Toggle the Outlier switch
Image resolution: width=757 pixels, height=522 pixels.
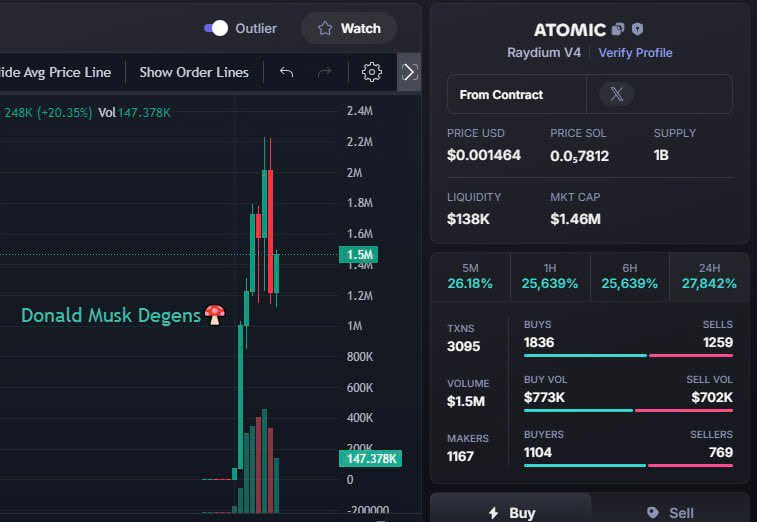point(216,28)
